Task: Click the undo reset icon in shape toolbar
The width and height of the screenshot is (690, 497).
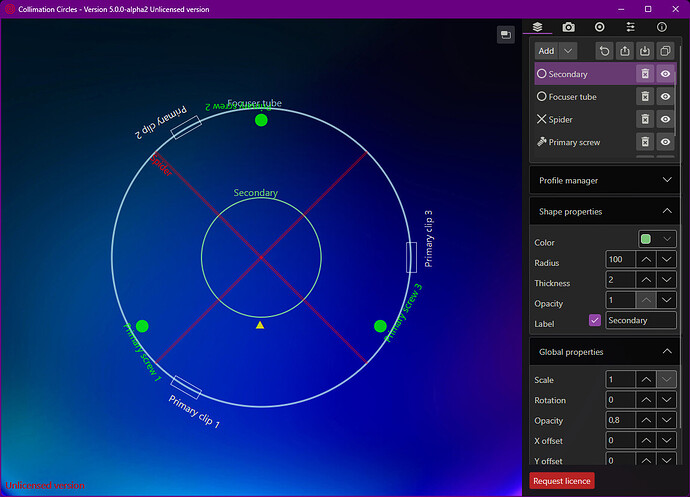Action: point(604,51)
